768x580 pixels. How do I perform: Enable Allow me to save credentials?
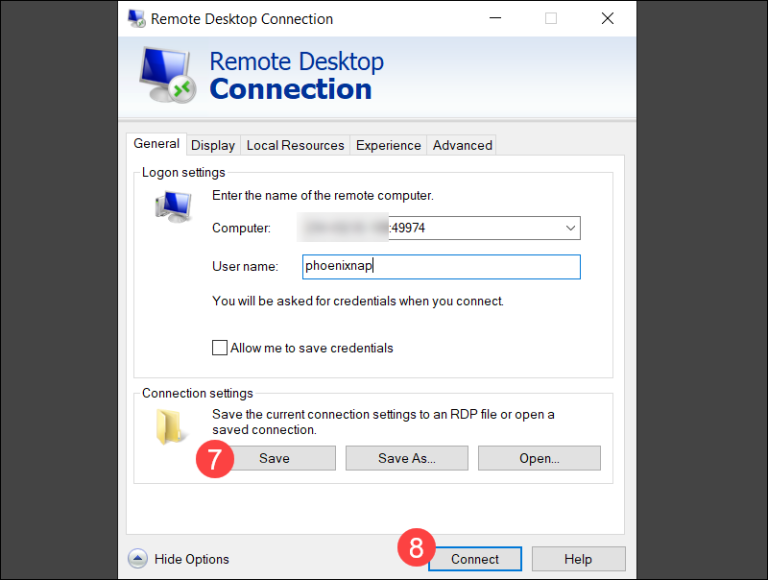(x=220, y=348)
